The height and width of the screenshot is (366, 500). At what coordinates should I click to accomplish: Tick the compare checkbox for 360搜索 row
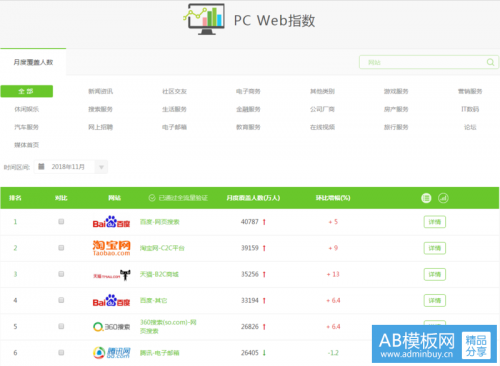(x=61, y=326)
